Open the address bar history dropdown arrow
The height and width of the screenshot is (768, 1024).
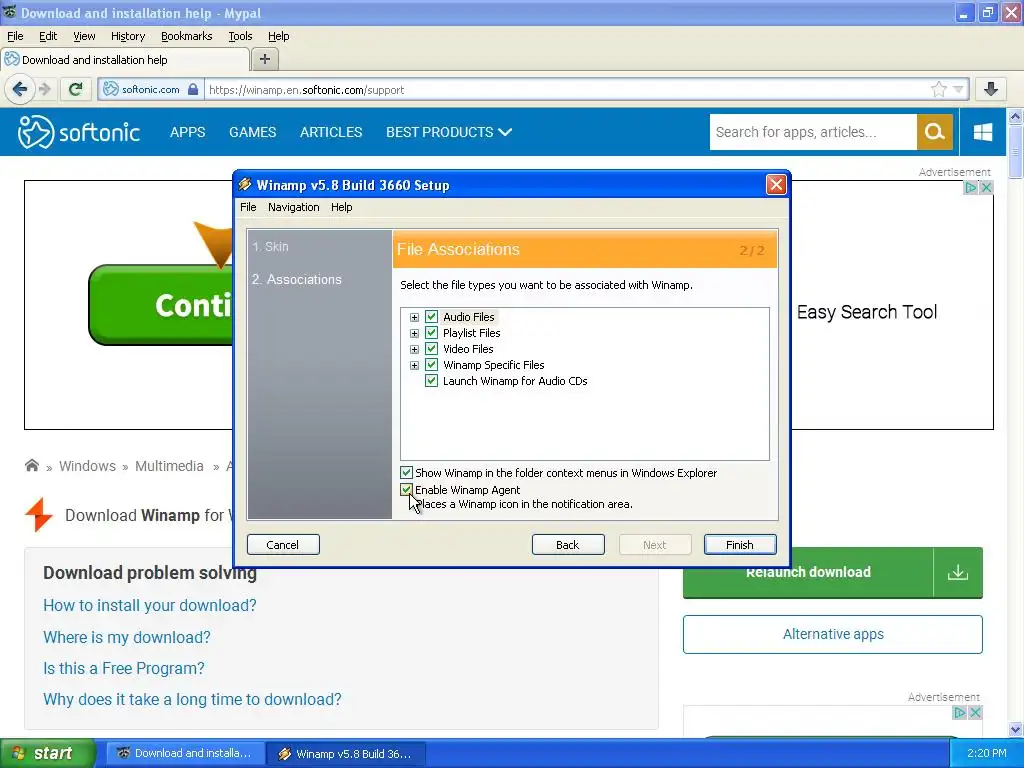pos(958,89)
